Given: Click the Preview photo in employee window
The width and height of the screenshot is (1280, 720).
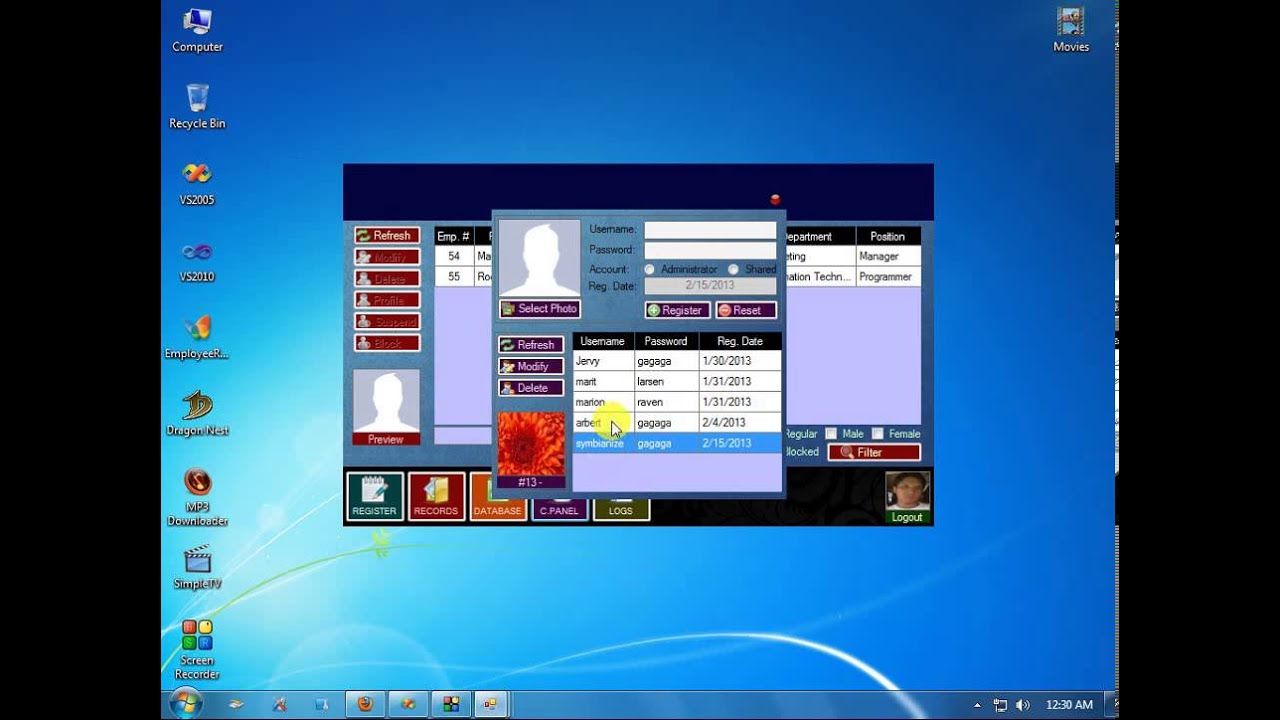Looking at the screenshot, I should click(386, 401).
